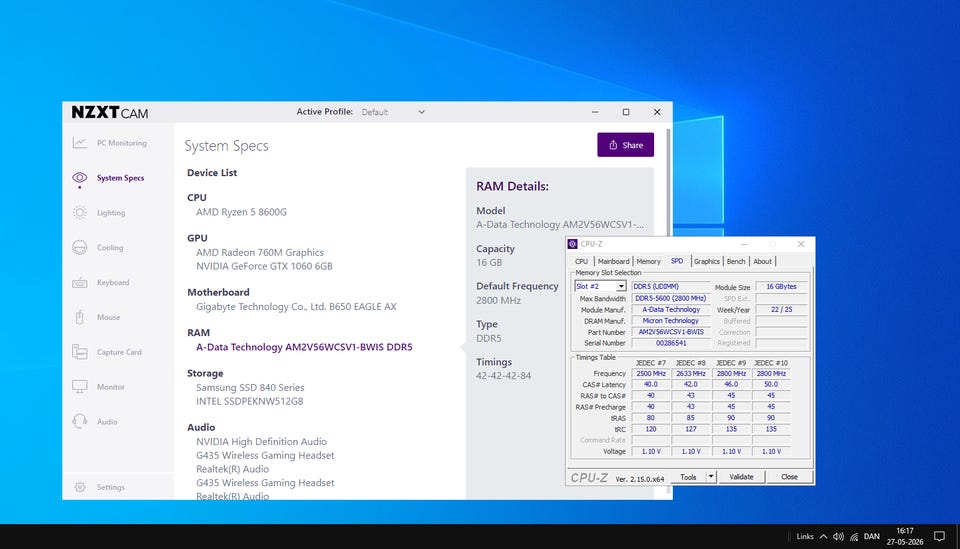
Task: Click the CPU-Z title bar app icon
Action: [572, 244]
